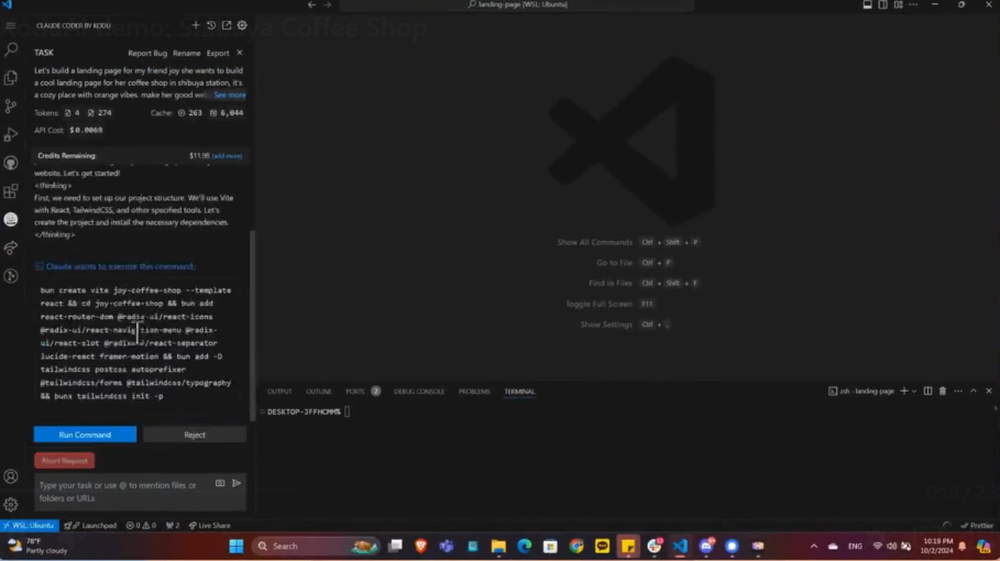
Task: Open the Search view in activity bar
Action: tap(11, 50)
